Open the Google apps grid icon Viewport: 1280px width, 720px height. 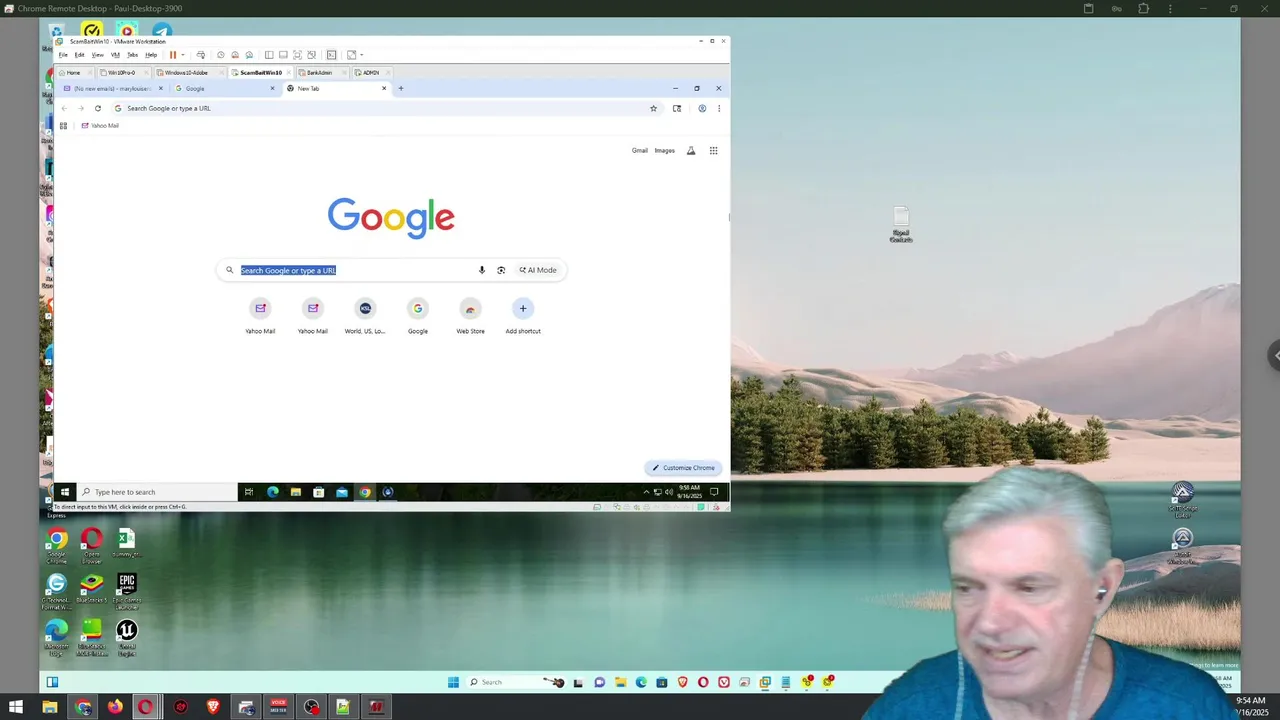[713, 151]
